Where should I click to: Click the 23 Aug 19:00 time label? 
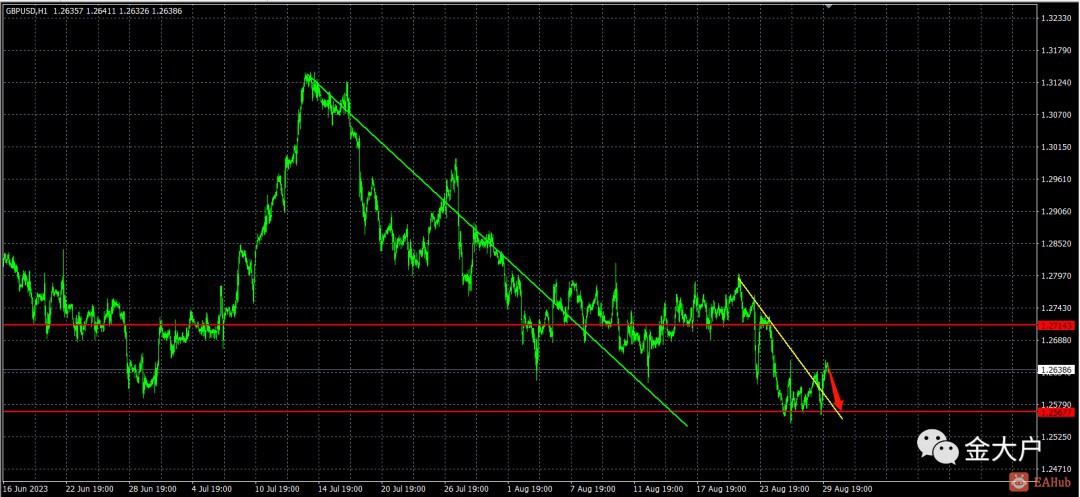click(785, 489)
